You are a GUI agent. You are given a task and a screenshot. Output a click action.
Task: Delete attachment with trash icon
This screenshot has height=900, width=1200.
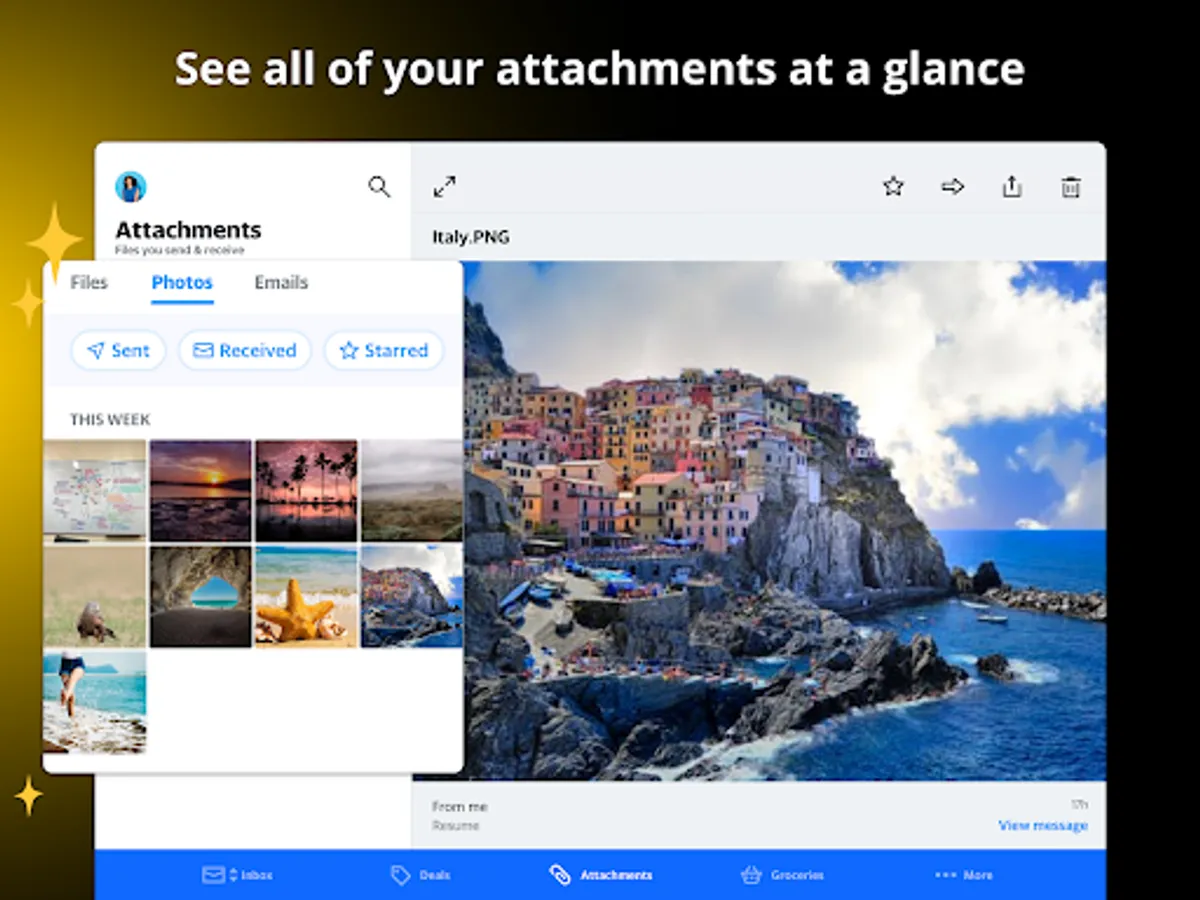(x=1071, y=187)
